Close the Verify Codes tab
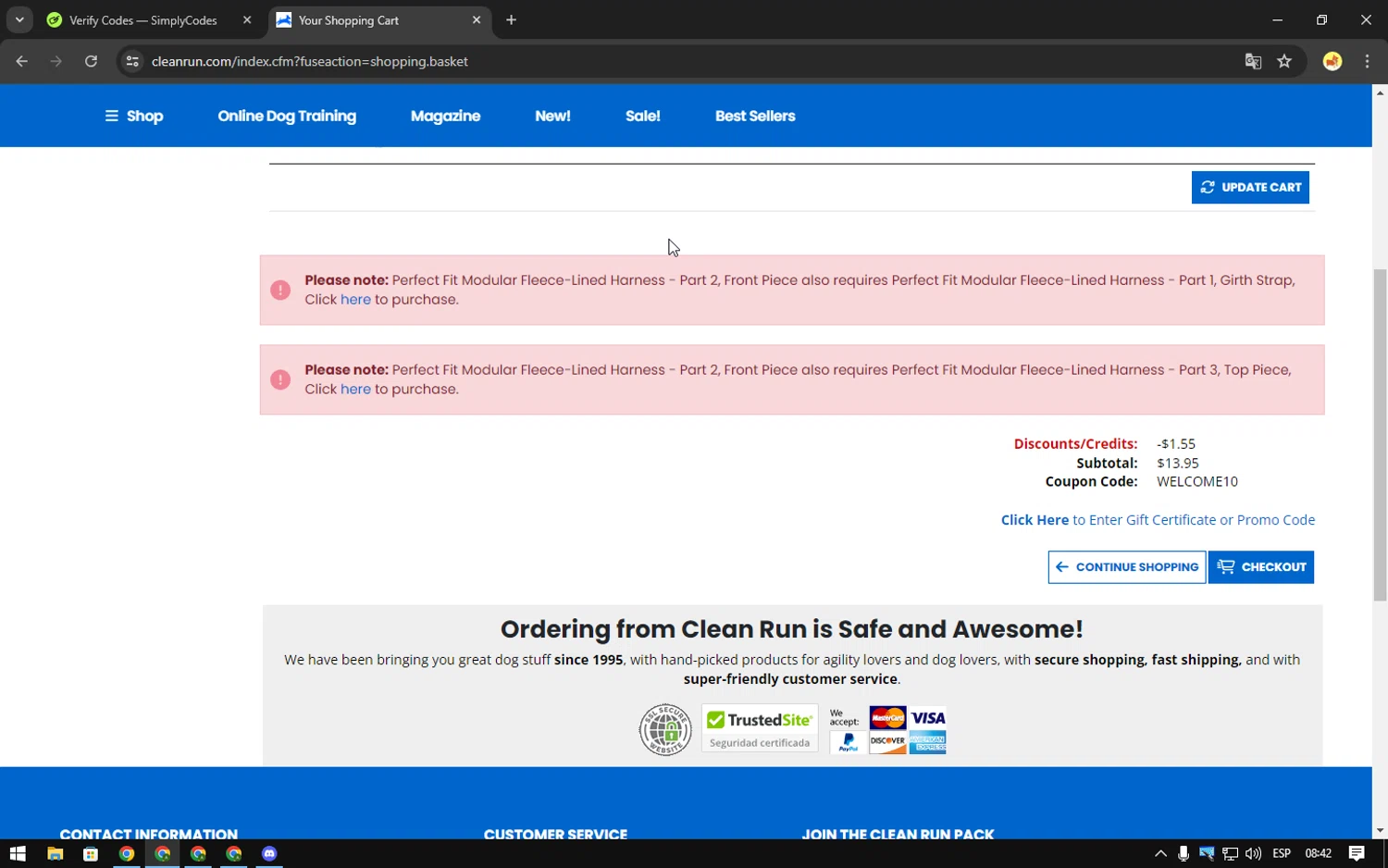Image resolution: width=1388 pixels, height=868 pixels. tap(247, 20)
